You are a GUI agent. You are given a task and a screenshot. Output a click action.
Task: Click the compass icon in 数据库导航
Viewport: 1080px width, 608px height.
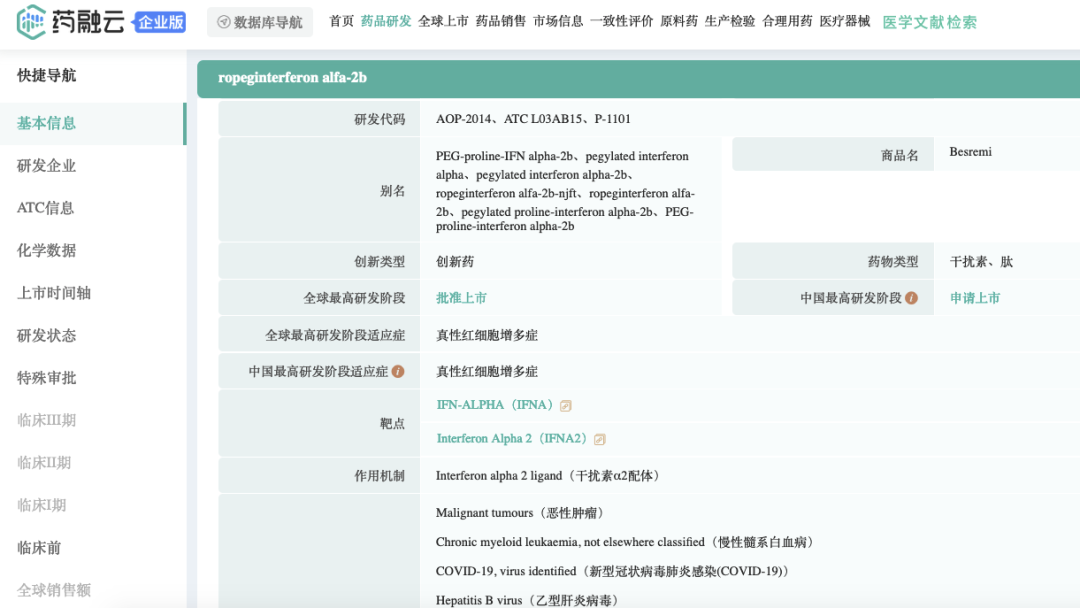(223, 22)
